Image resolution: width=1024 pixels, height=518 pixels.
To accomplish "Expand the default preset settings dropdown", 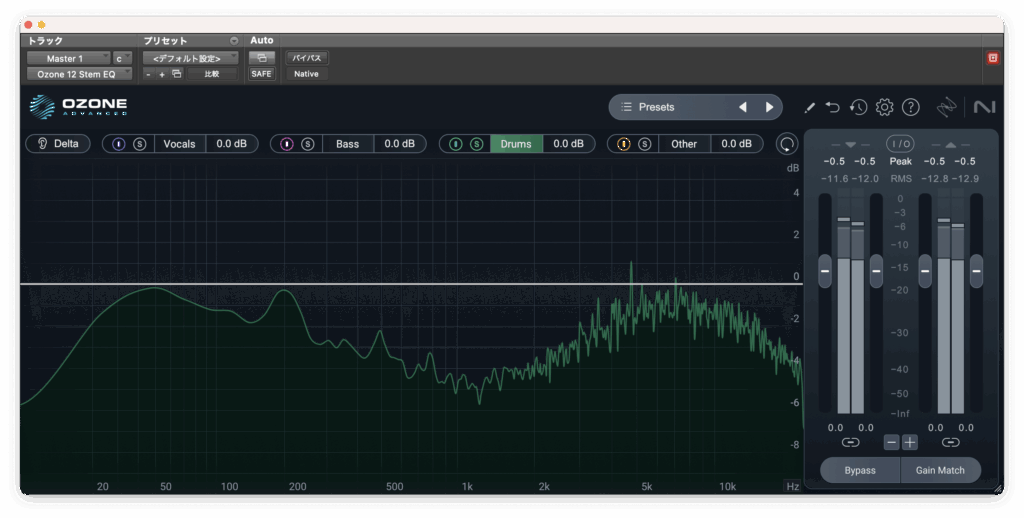I will pyautogui.click(x=190, y=59).
